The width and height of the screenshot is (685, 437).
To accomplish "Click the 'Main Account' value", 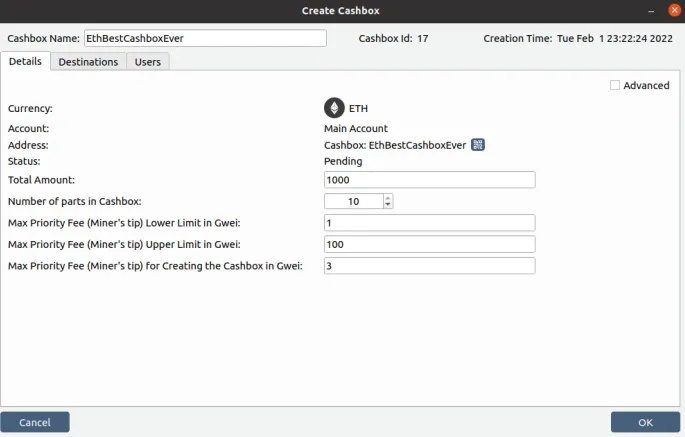I will pos(356,128).
